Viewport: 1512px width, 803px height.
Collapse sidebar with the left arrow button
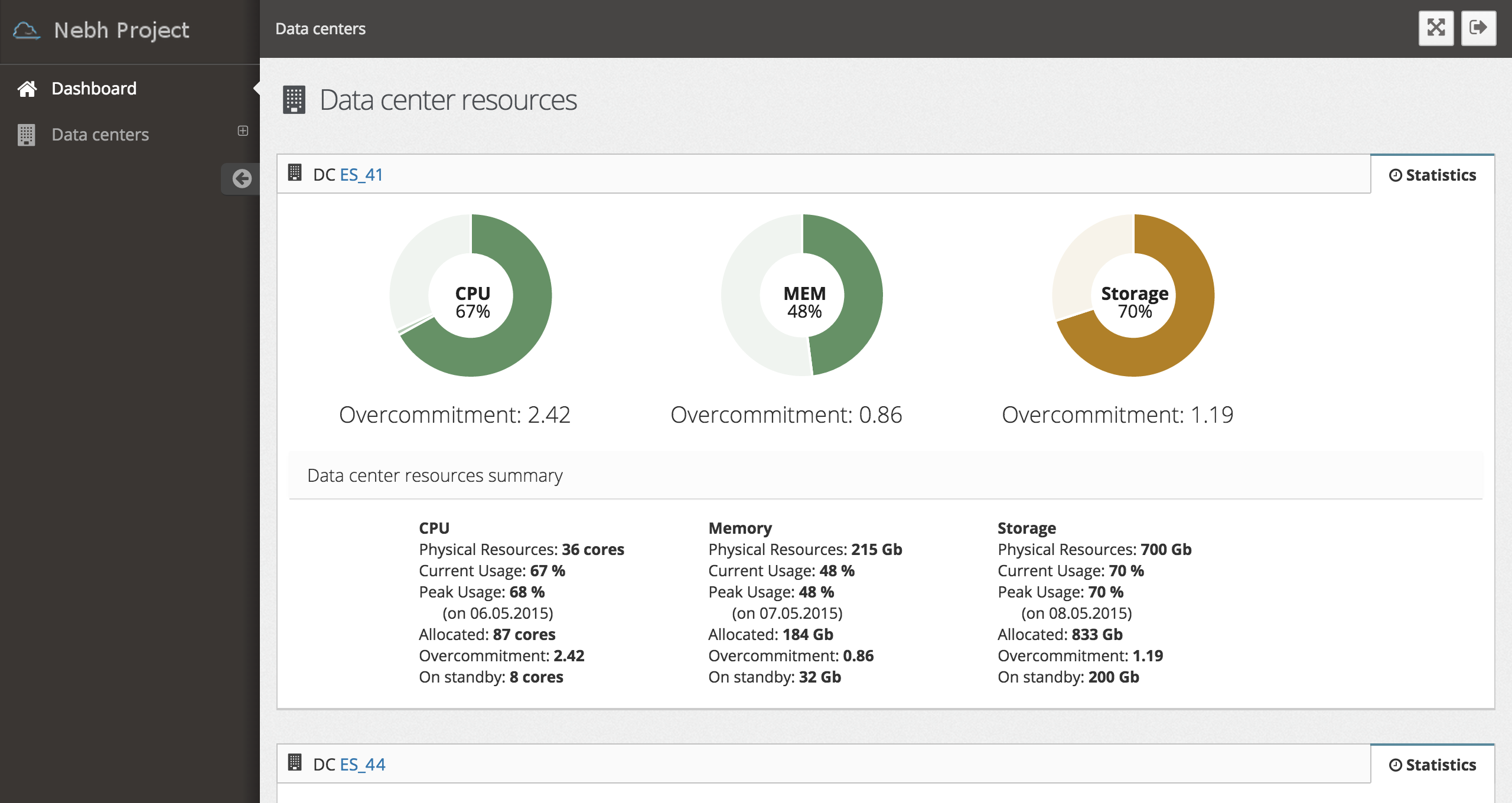coord(242,178)
